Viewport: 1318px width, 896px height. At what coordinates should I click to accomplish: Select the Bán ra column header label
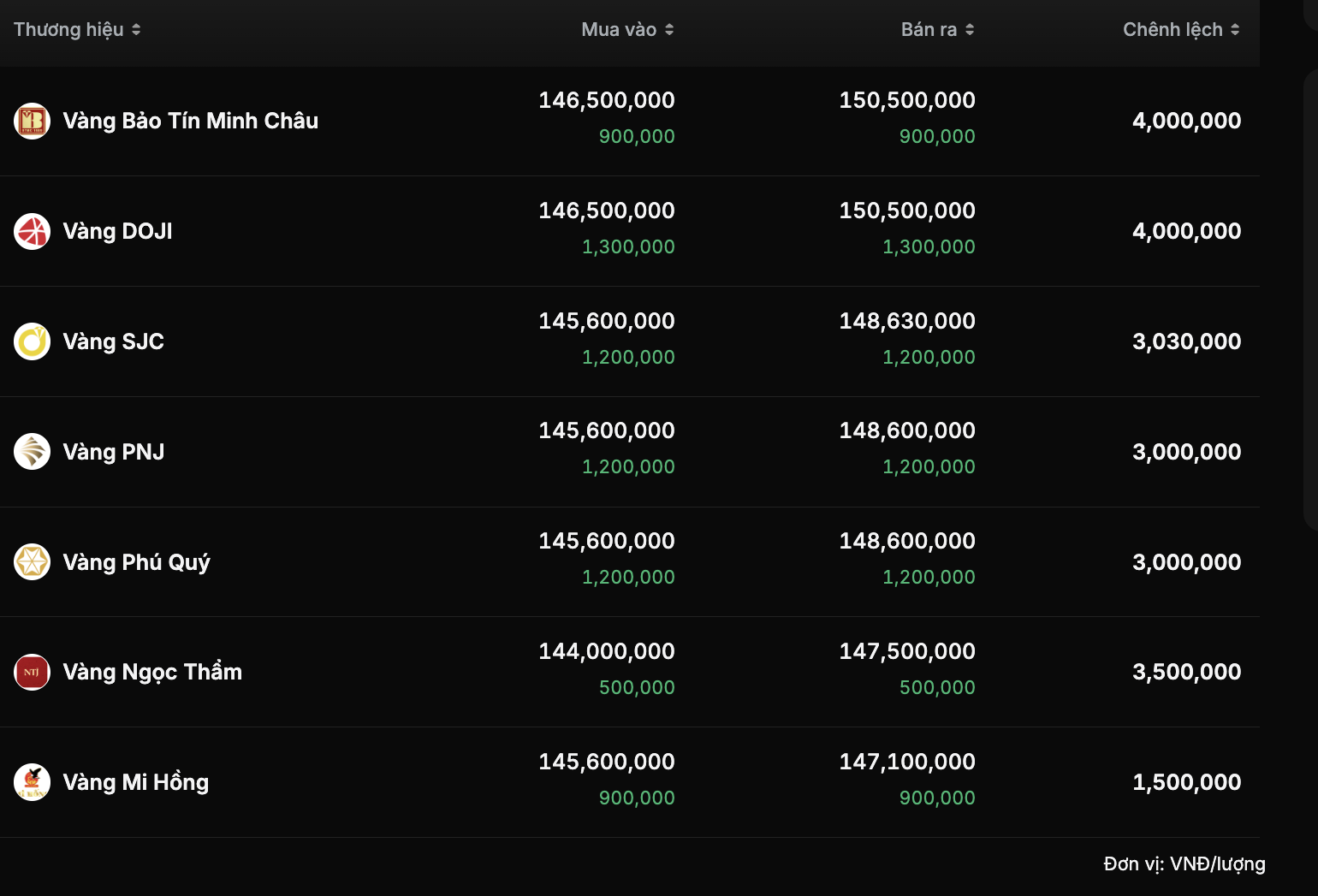tap(929, 30)
